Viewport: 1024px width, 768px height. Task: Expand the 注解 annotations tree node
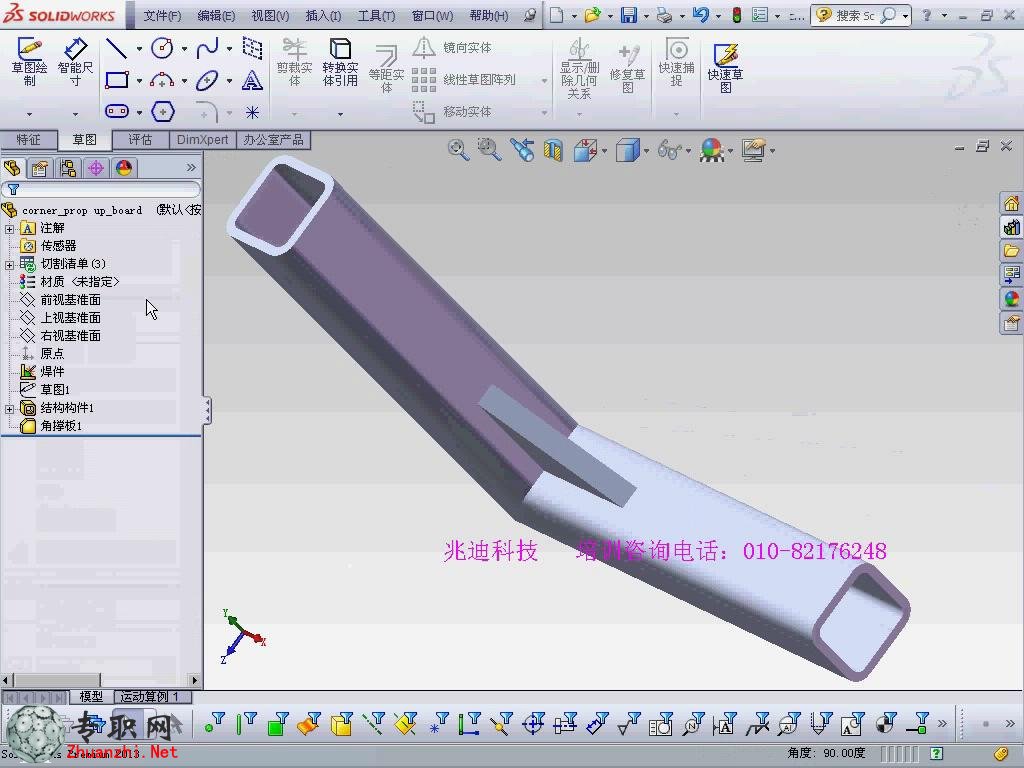tap(9, 229)
